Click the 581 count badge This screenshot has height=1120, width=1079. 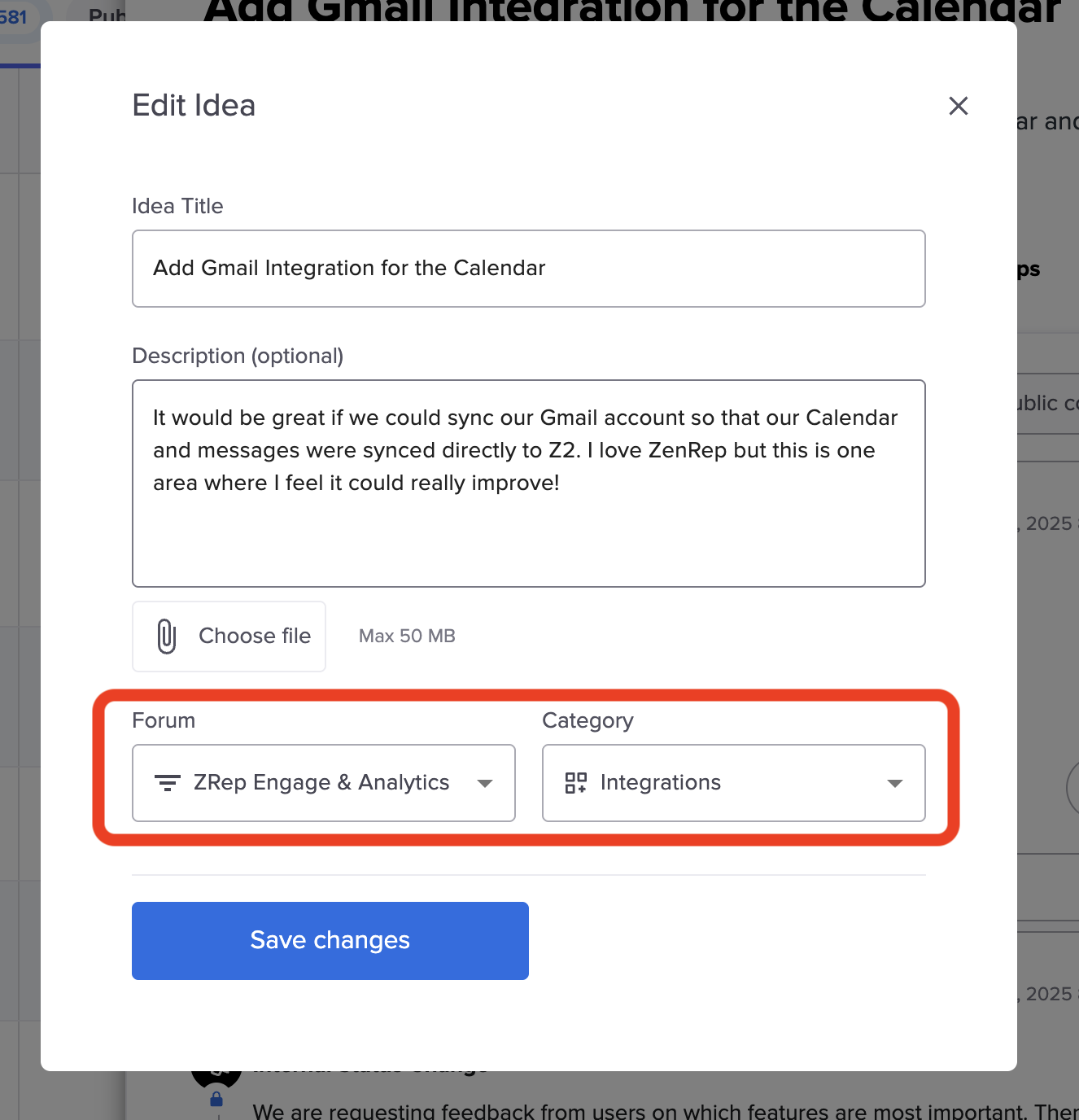point(14,16)
